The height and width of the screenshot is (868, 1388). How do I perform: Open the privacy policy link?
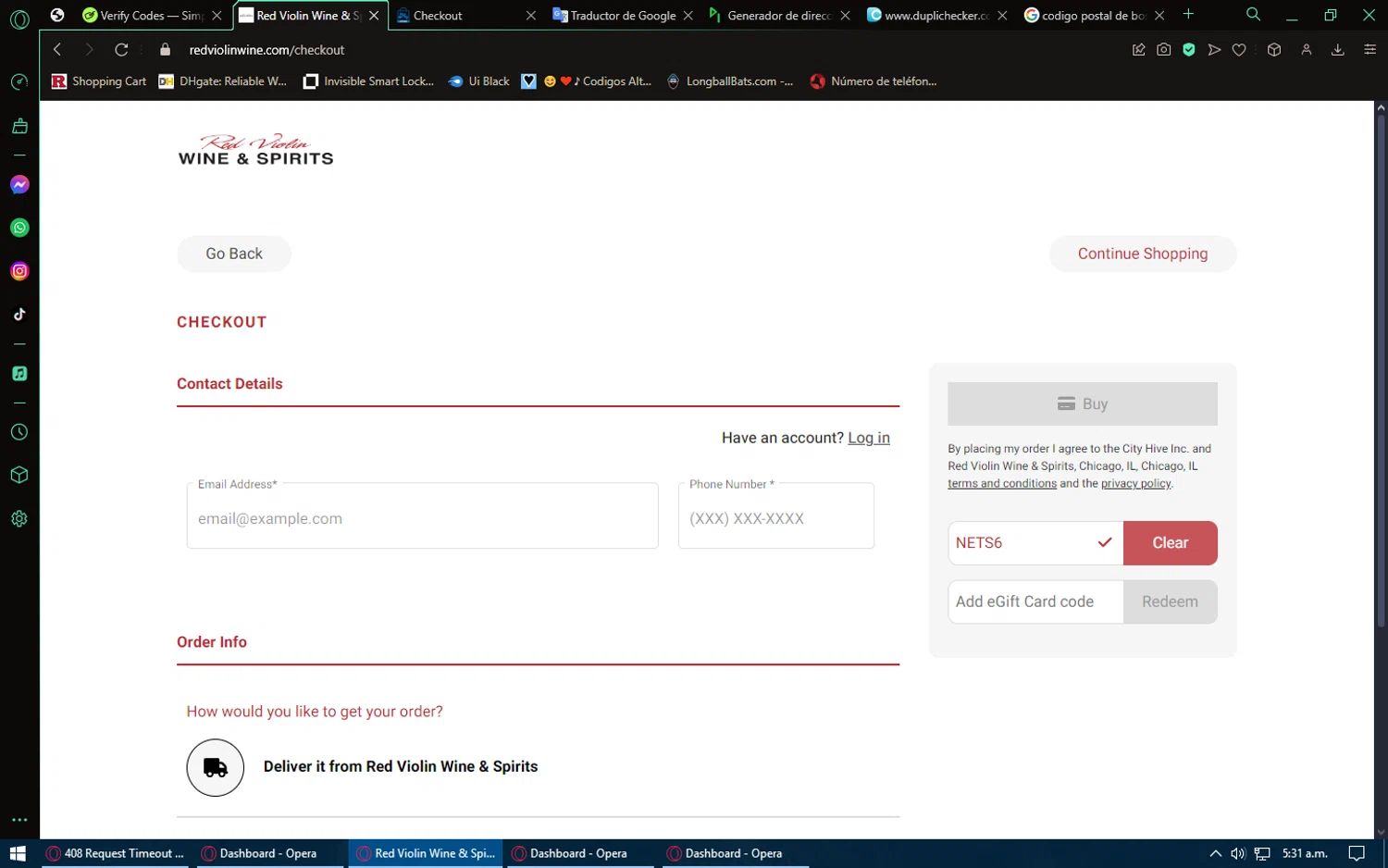(x=1135, y=483)
